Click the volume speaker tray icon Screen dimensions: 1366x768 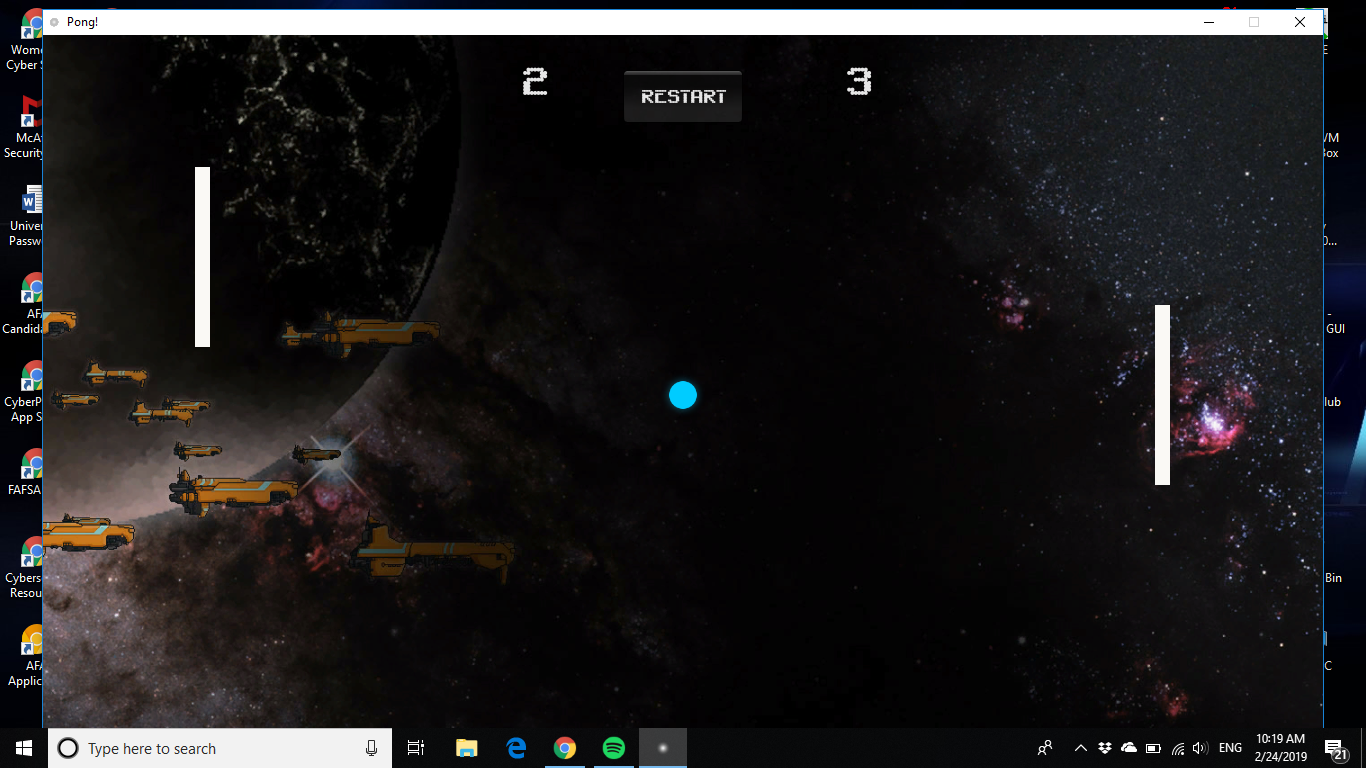tap(1200, 748)
